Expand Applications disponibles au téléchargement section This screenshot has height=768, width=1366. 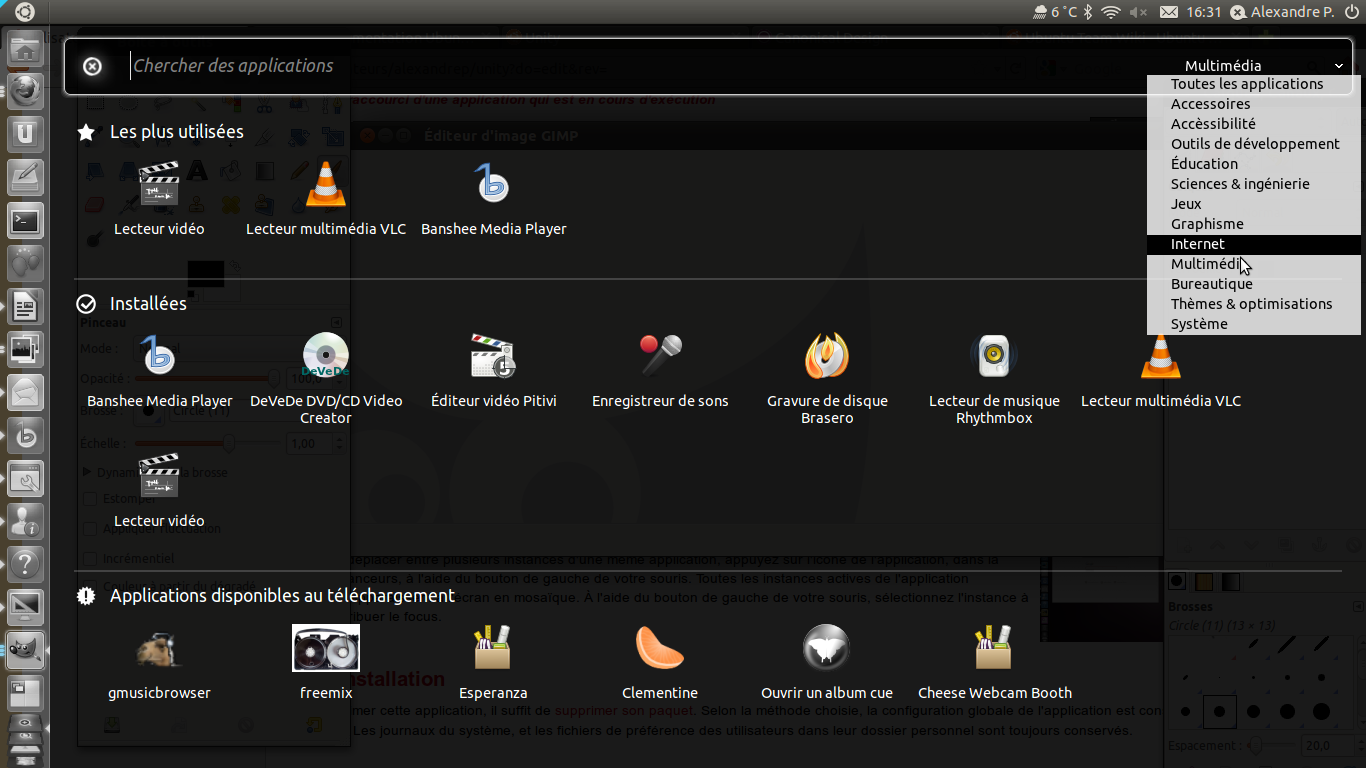click(x=282, y=595)
